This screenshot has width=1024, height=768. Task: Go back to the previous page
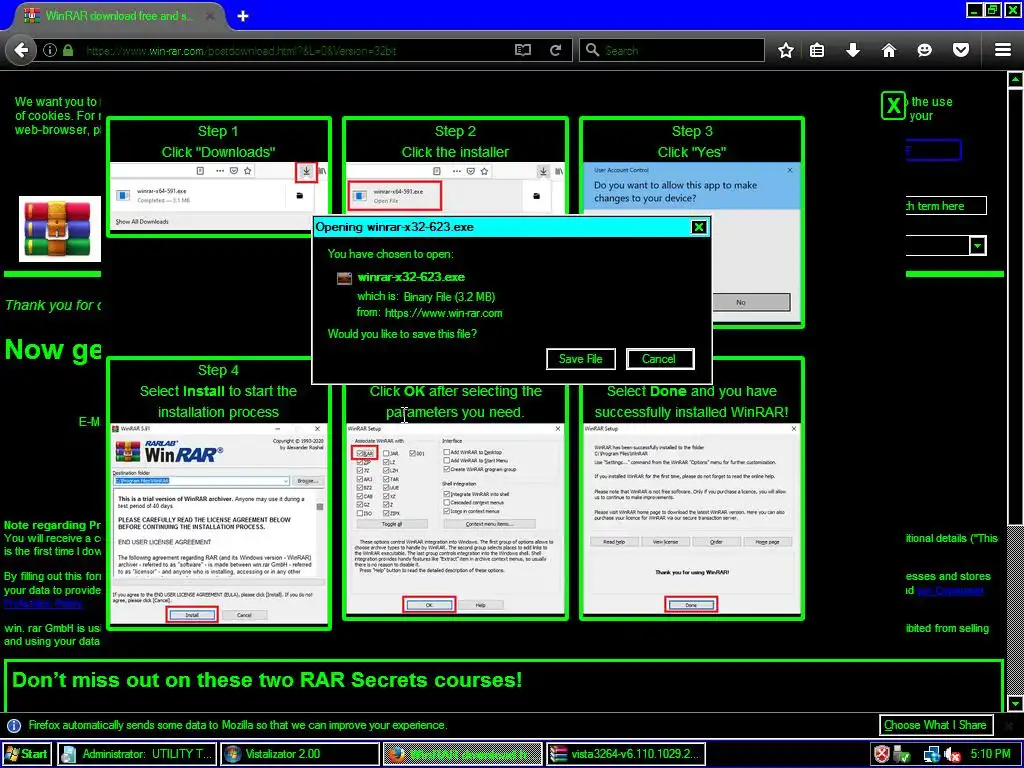21,50
